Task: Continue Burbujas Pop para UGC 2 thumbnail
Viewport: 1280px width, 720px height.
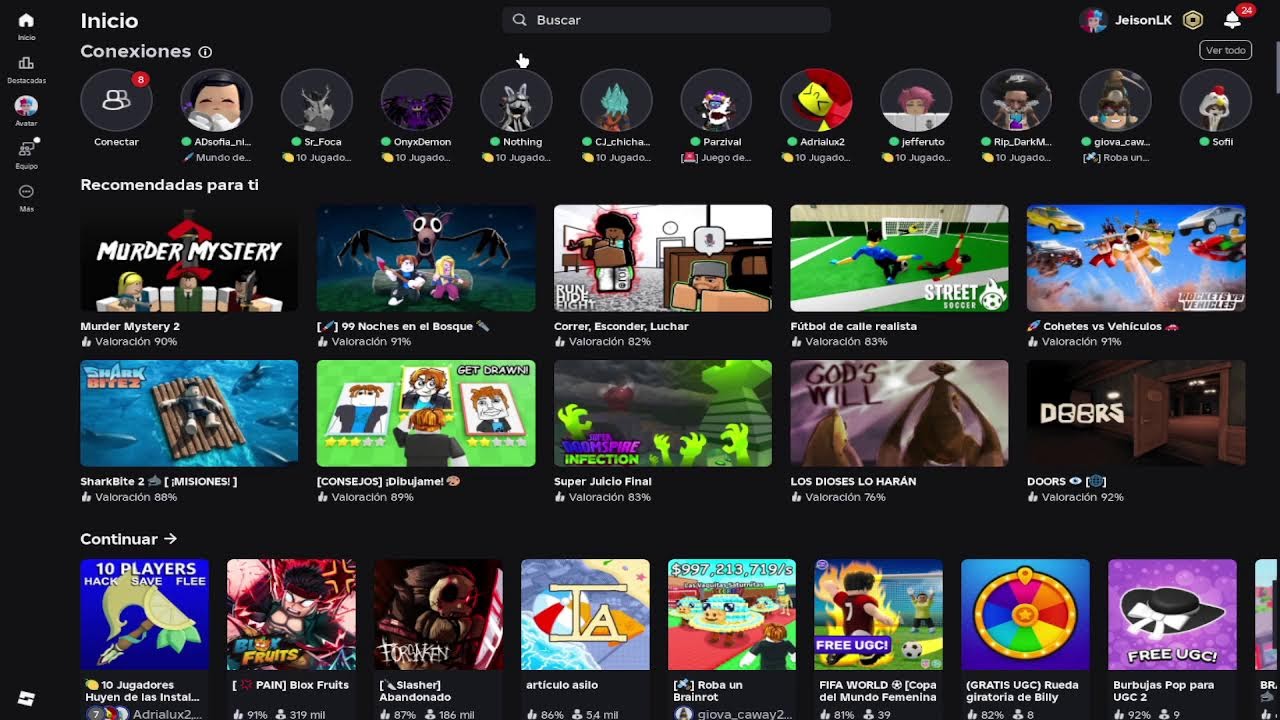Action: pos(1174,614)
